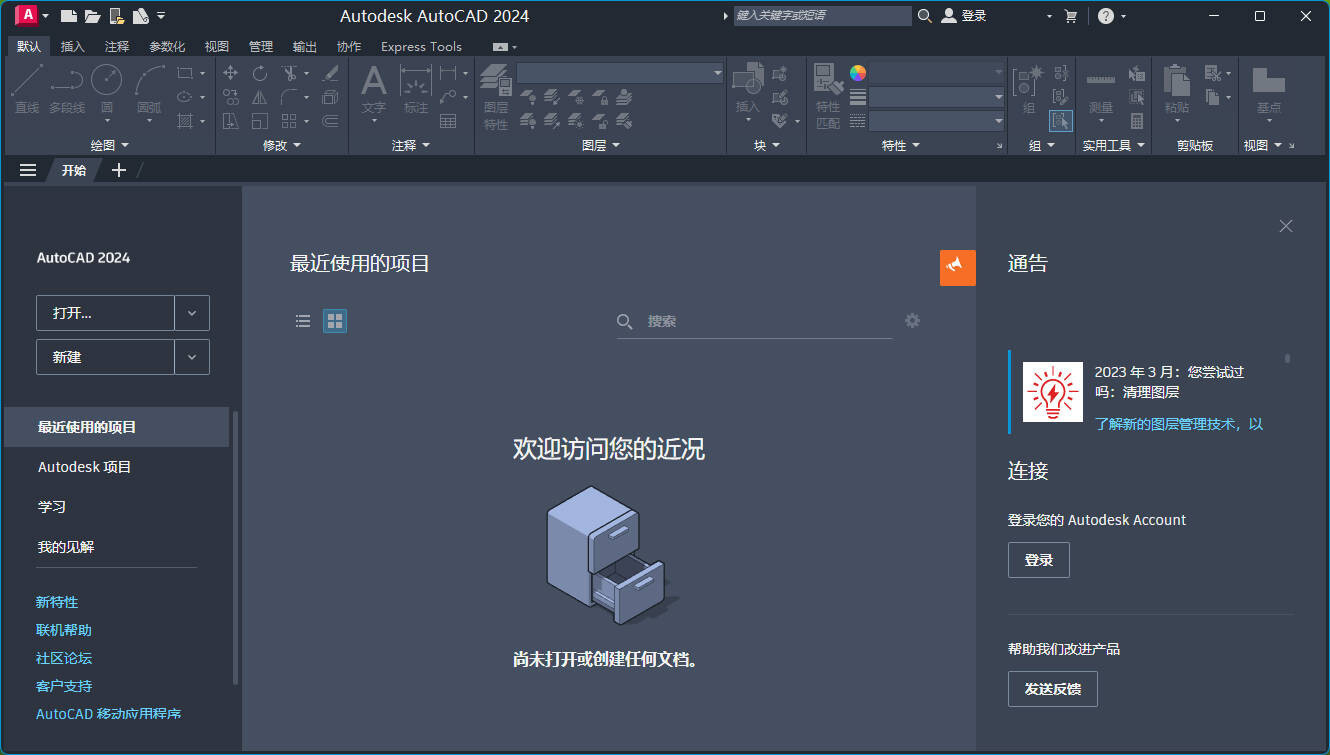Screen dimensions: 1330x755
Task: Open the Parametric (参数化) ribbon tab
Action: pos(167,47)
